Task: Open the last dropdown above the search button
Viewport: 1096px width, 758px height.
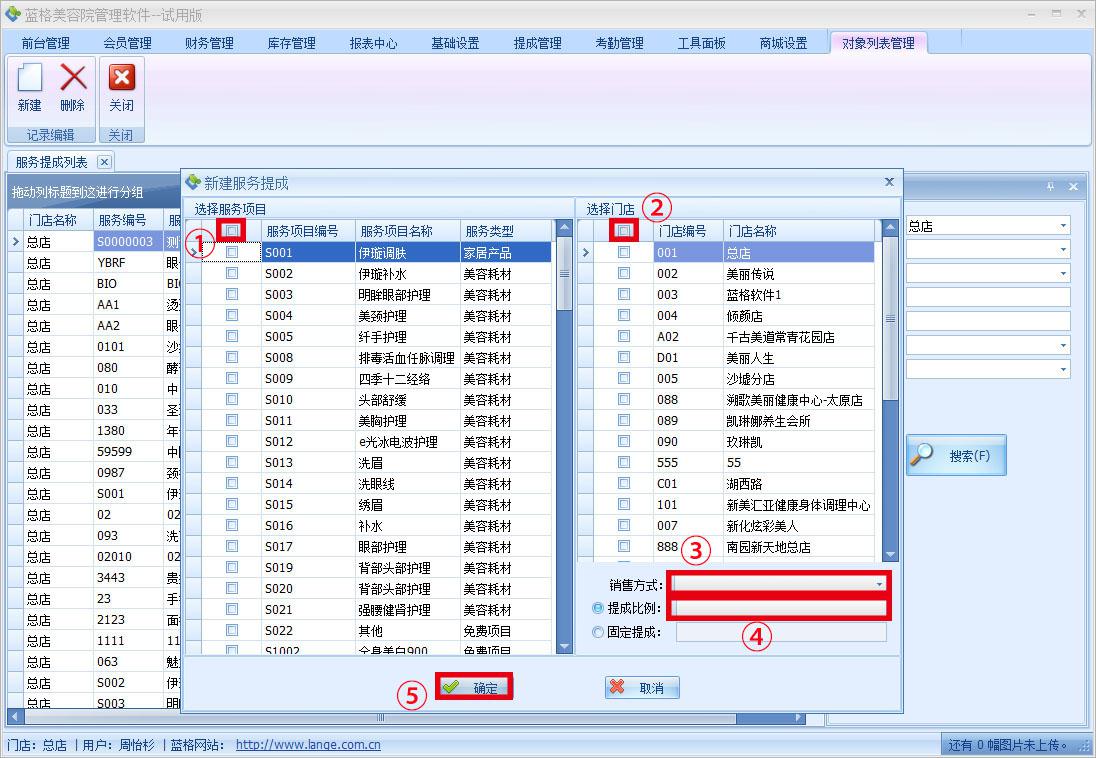Action: 1063,369
